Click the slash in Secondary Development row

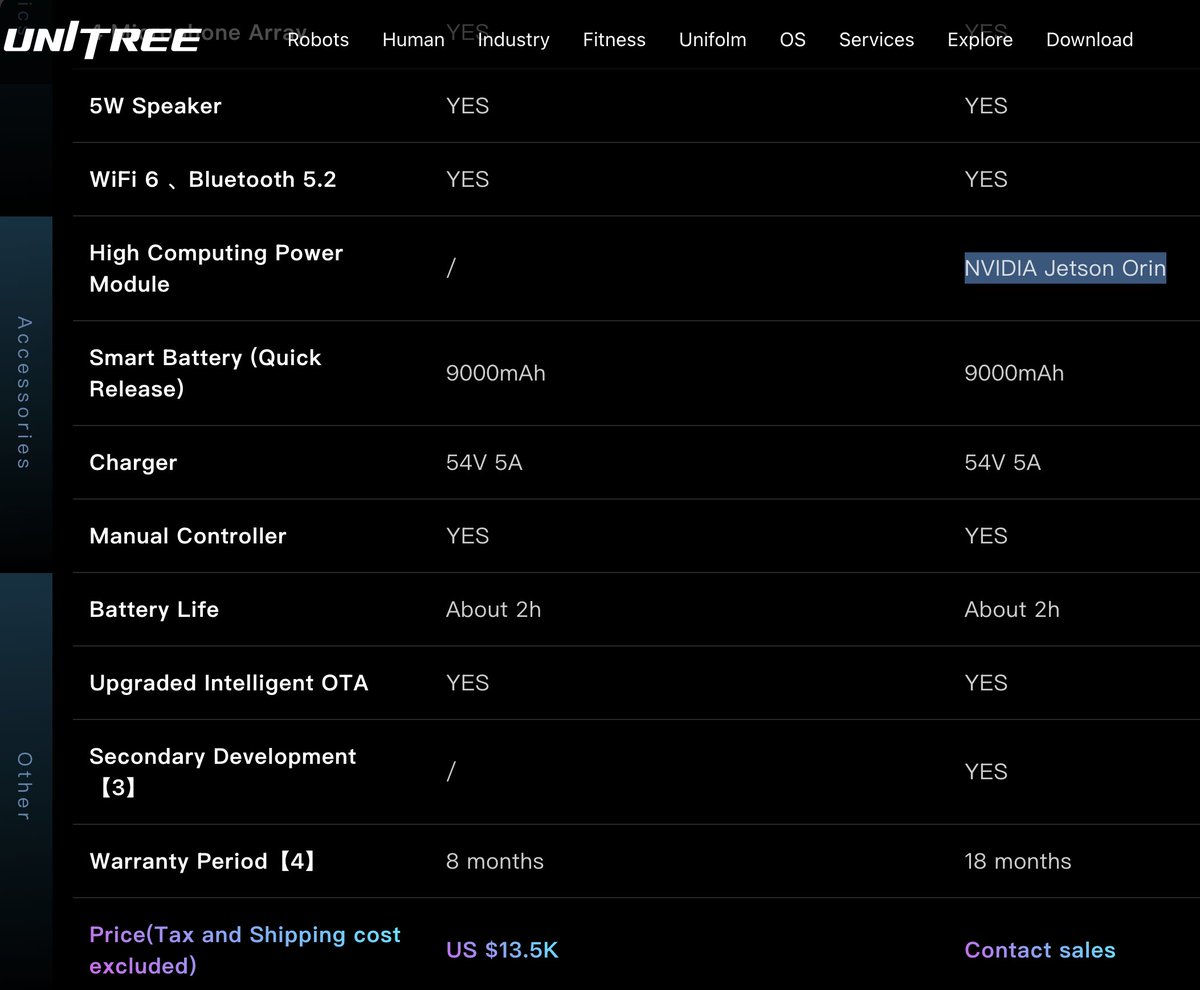451,772
